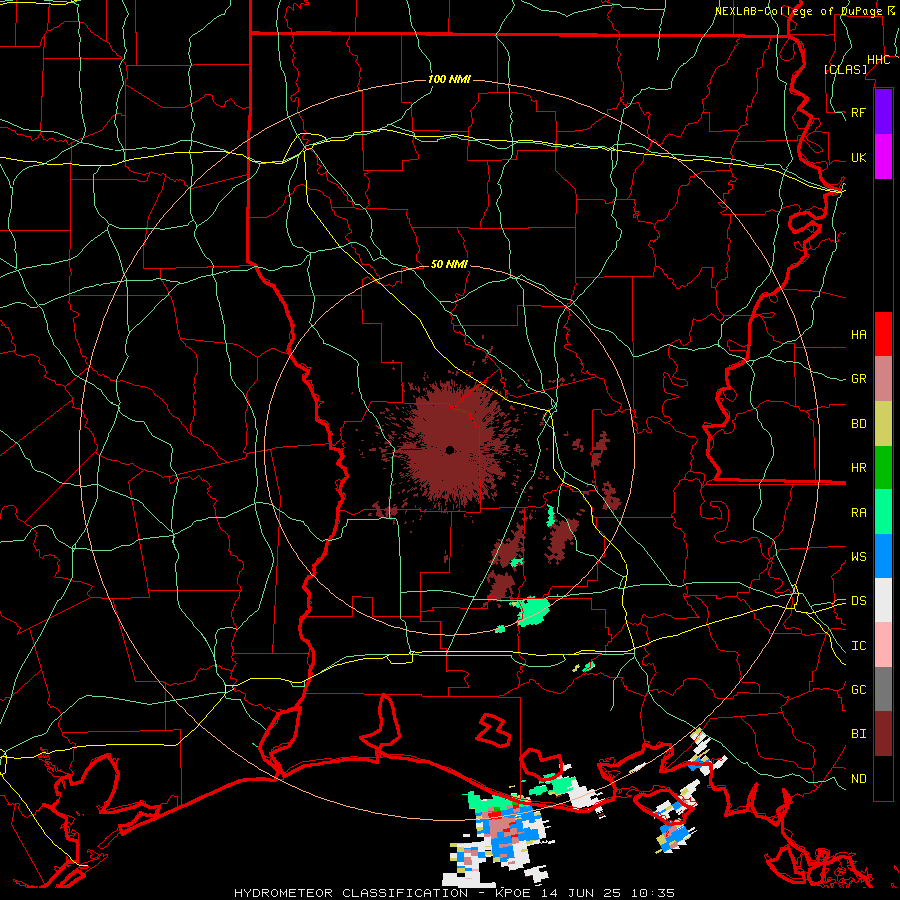Click the 'GC' legend label

tap(859, 690)
